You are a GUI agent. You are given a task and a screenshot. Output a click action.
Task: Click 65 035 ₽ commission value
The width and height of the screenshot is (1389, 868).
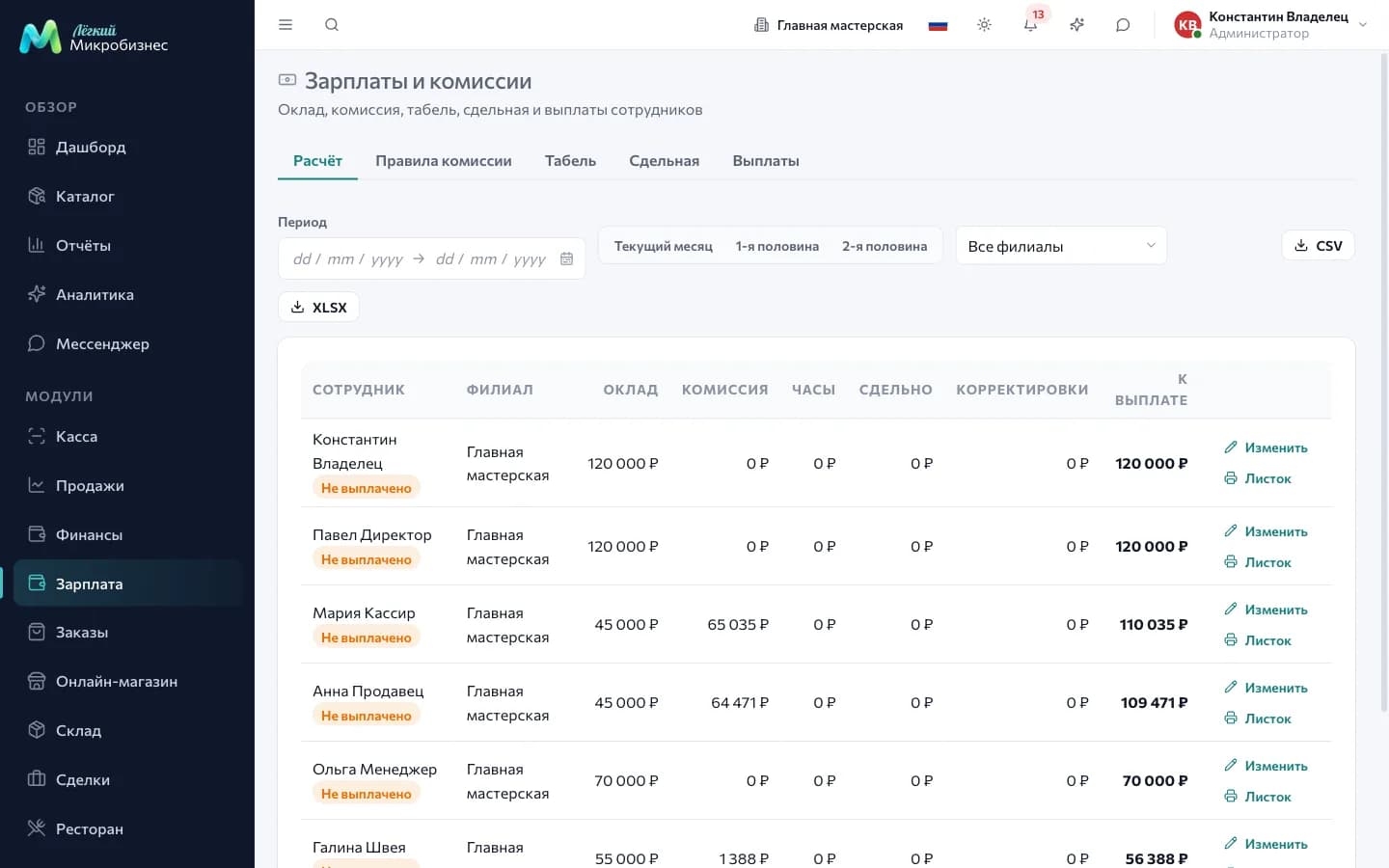738,625
